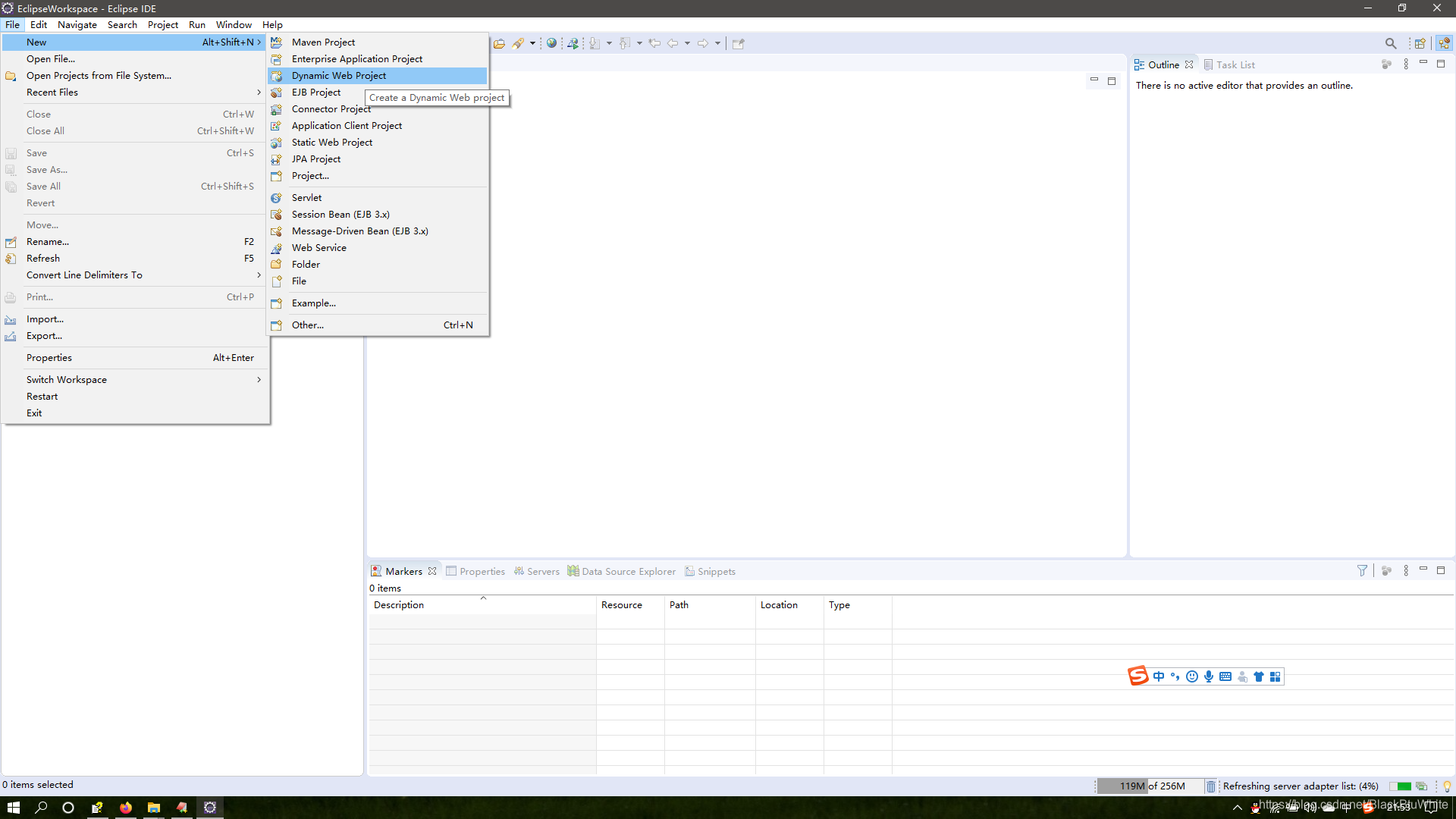Viewport: 1456px width, 819px height.
Task: Click the Example project option
Action: click(313, 302)
